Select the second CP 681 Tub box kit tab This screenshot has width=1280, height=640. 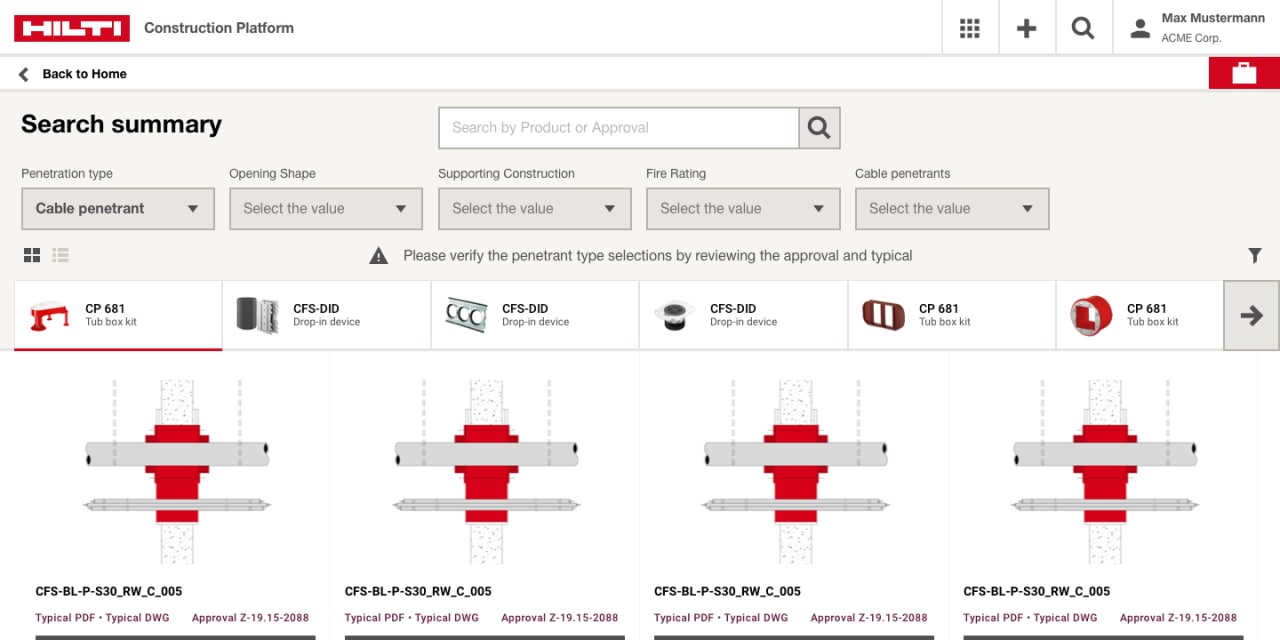[951, 314]
